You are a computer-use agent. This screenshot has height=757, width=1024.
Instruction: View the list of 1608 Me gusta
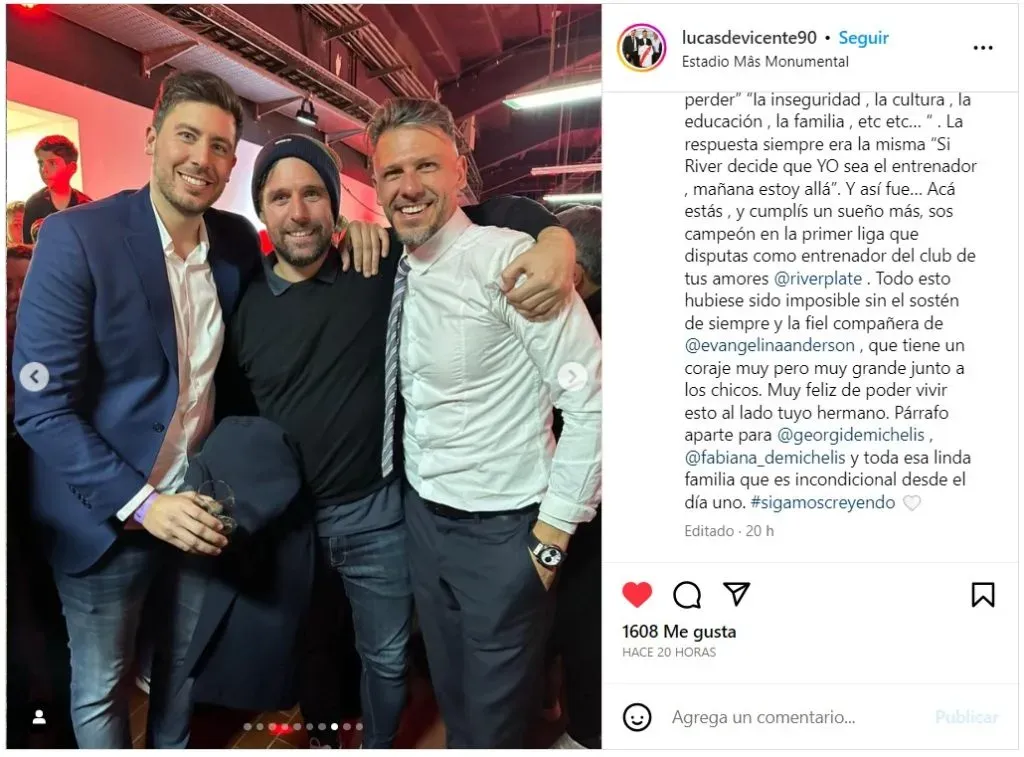coord(679,632)
